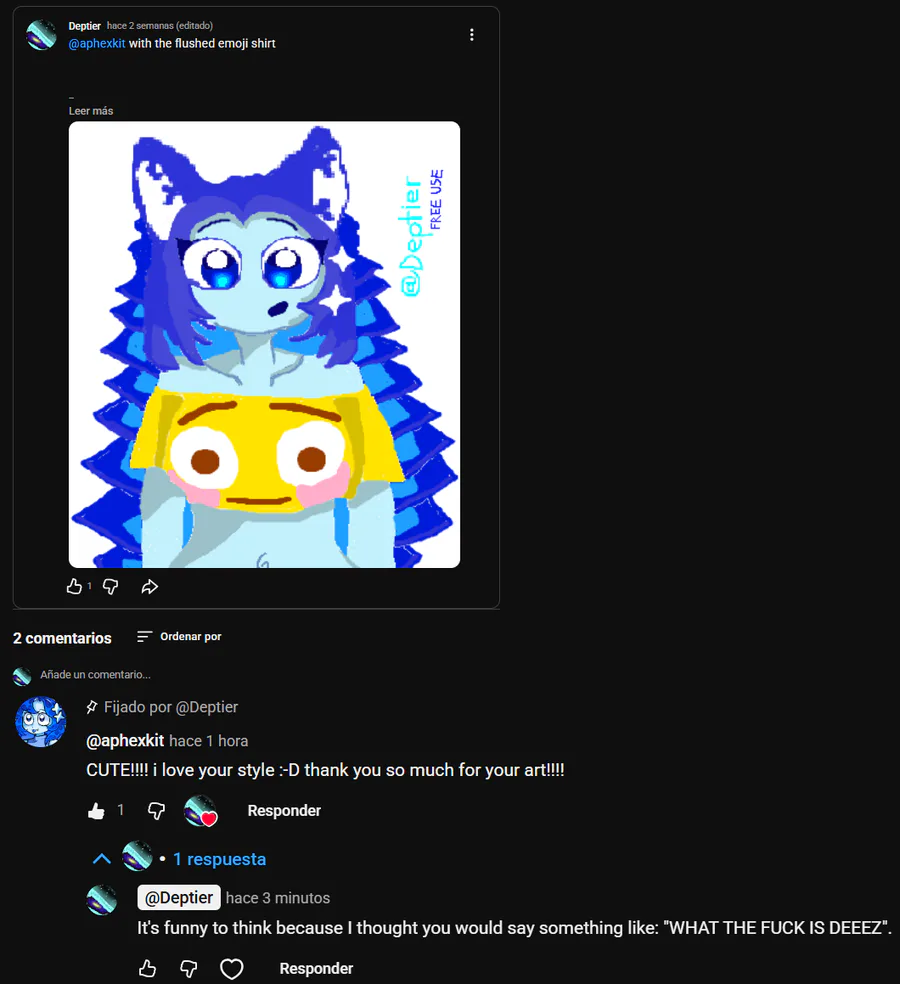Open the flushed emoji shirt drawing image
Screen dimensions: 900x984
click(264, 345)
